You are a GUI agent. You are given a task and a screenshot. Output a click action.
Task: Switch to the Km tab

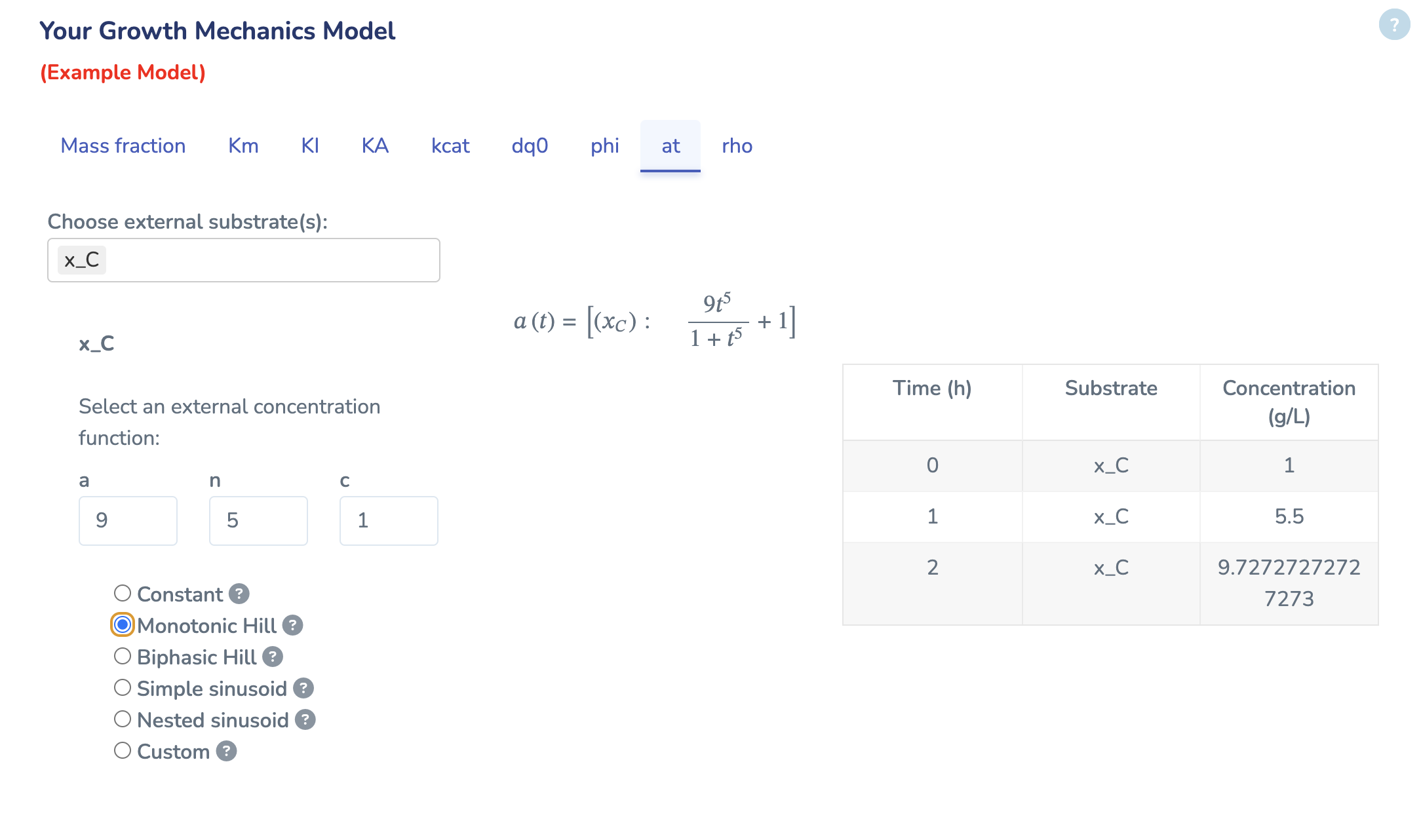tap(243, 146)
